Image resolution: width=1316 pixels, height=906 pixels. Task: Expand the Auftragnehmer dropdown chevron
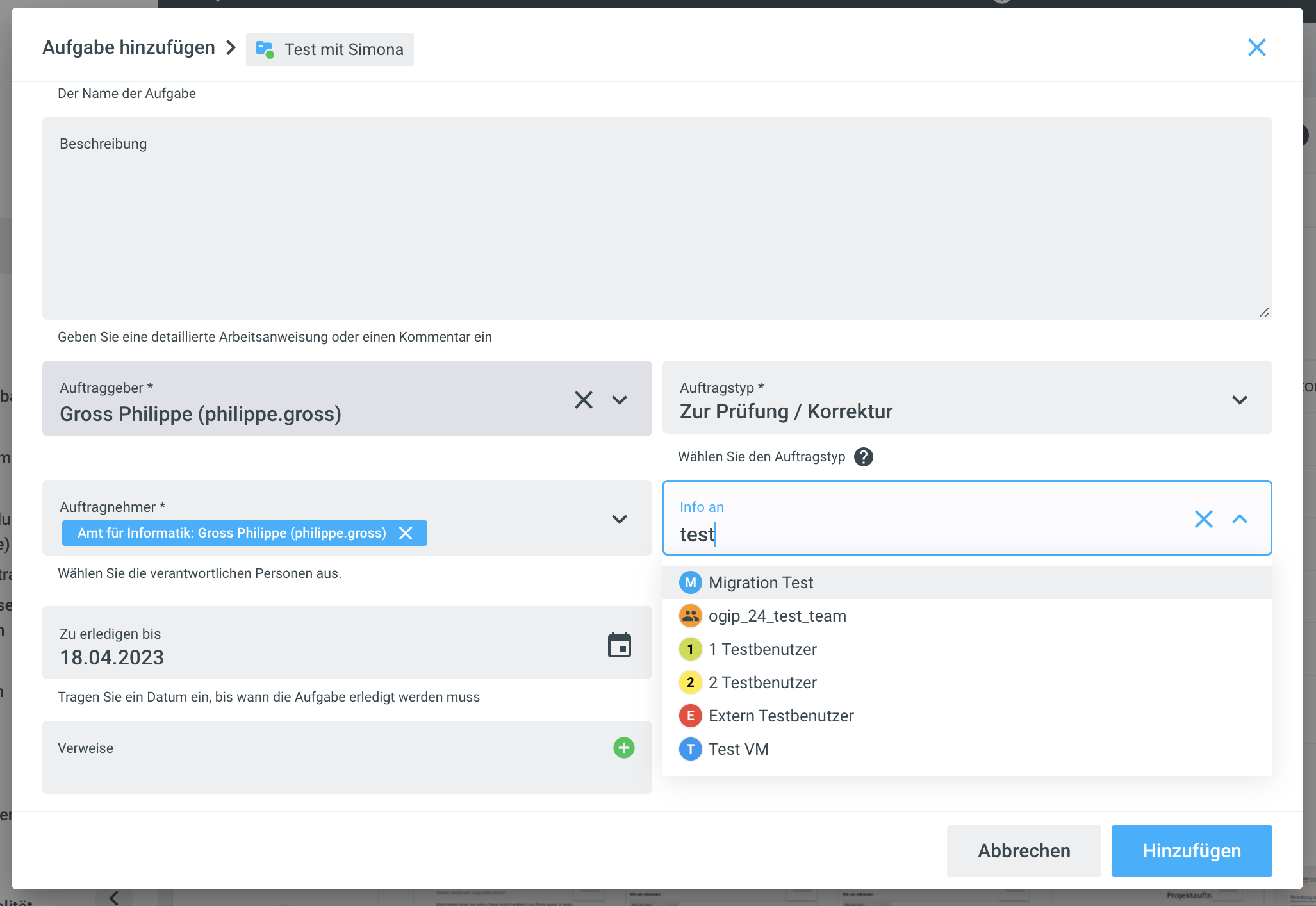[x=619, y=519]
